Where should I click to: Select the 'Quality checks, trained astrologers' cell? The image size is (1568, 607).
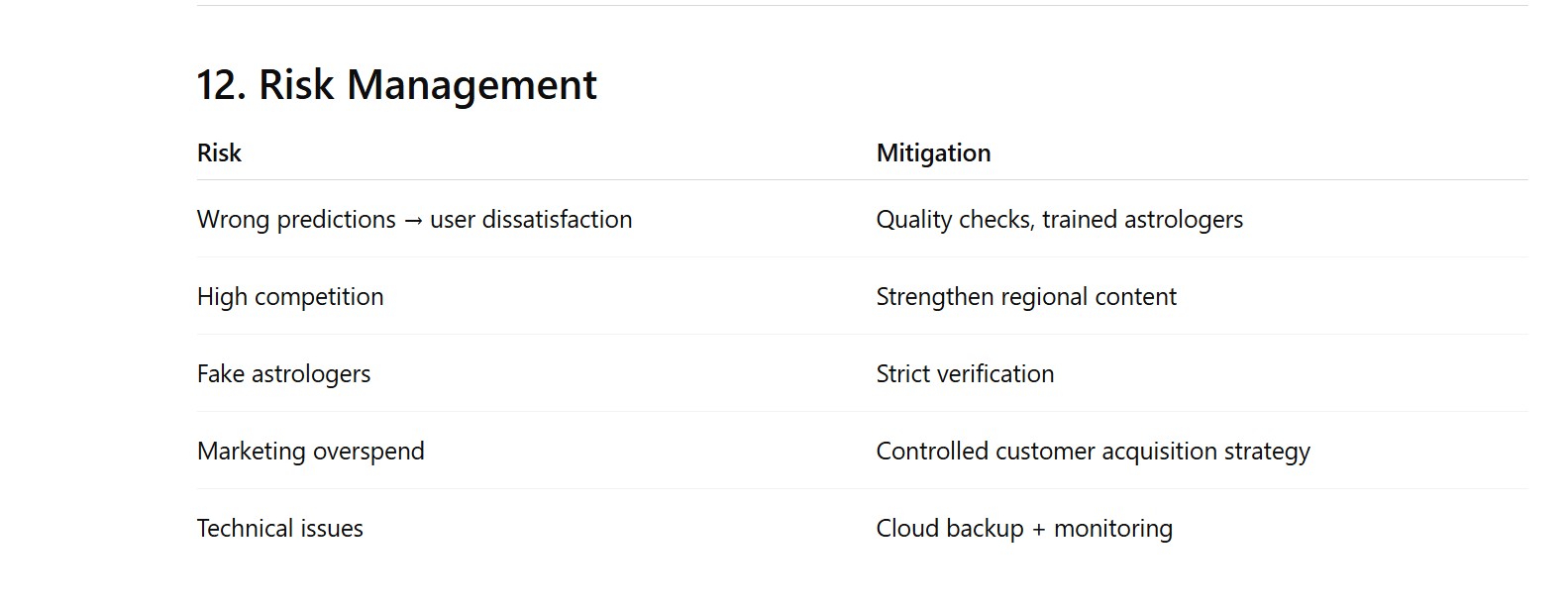point(1059,220)
